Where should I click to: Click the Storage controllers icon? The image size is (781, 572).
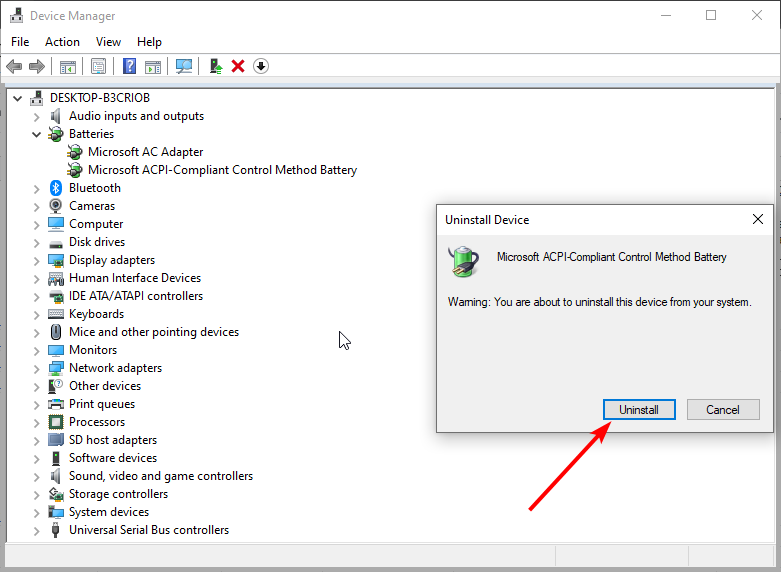point(56,494)
